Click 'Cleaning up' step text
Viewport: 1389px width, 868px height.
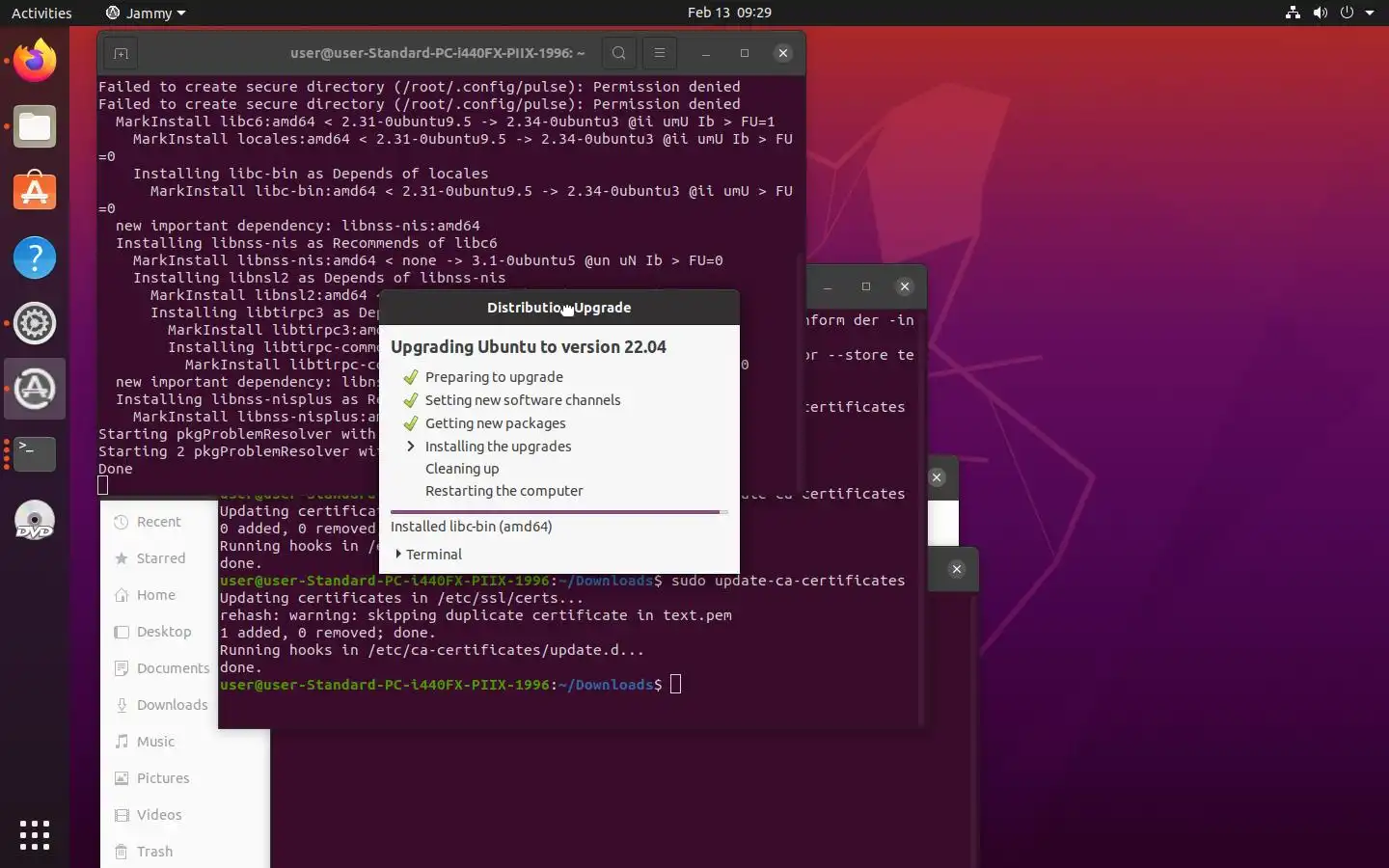point(462,469)
